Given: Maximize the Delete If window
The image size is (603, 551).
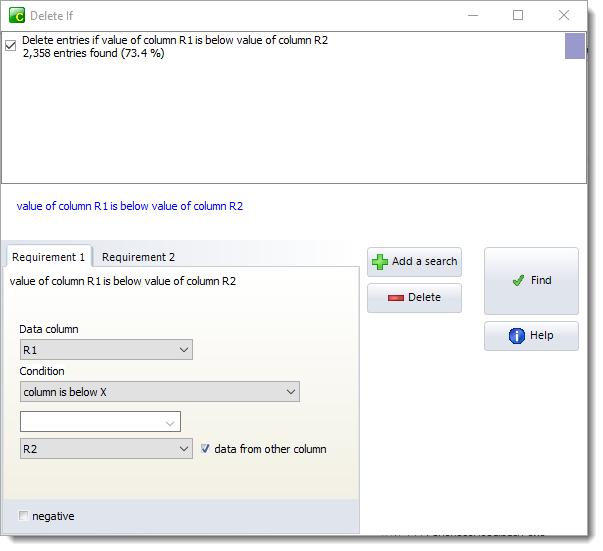Looking at the screenshot, I should pos(518,15).
